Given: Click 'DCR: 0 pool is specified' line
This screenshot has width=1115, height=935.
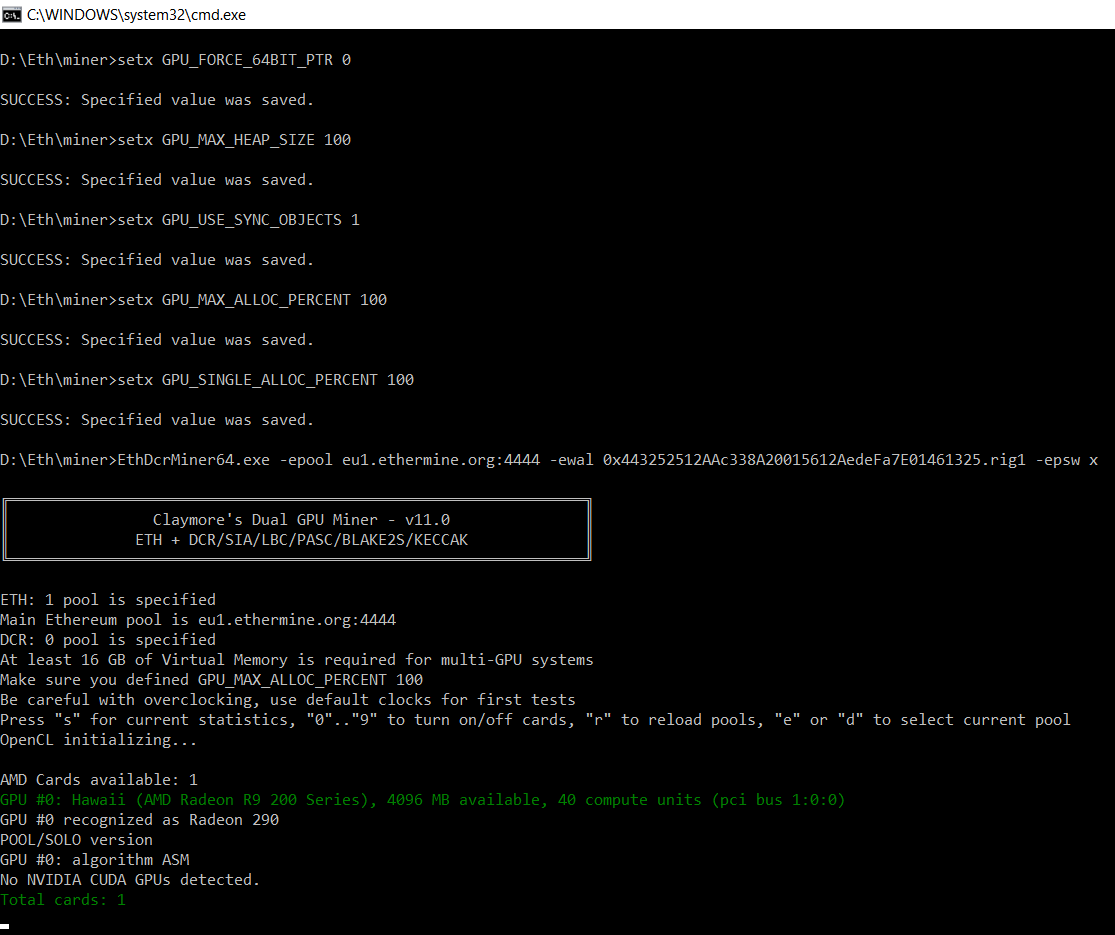Looking at the screenshot, I should 108,639.
